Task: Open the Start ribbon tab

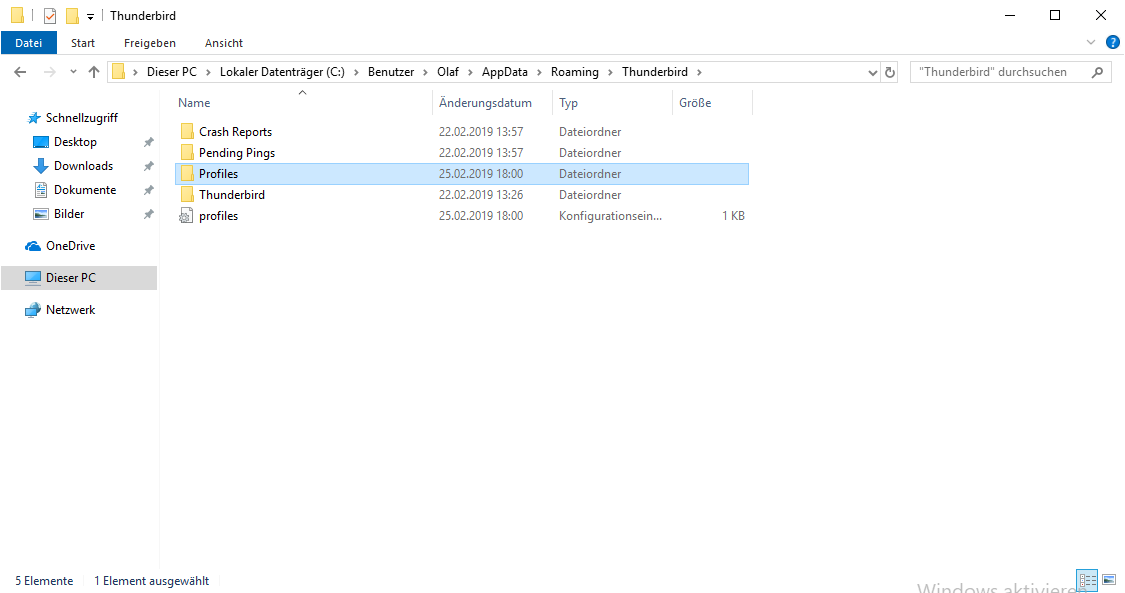Action: click(x=83, y=43)
